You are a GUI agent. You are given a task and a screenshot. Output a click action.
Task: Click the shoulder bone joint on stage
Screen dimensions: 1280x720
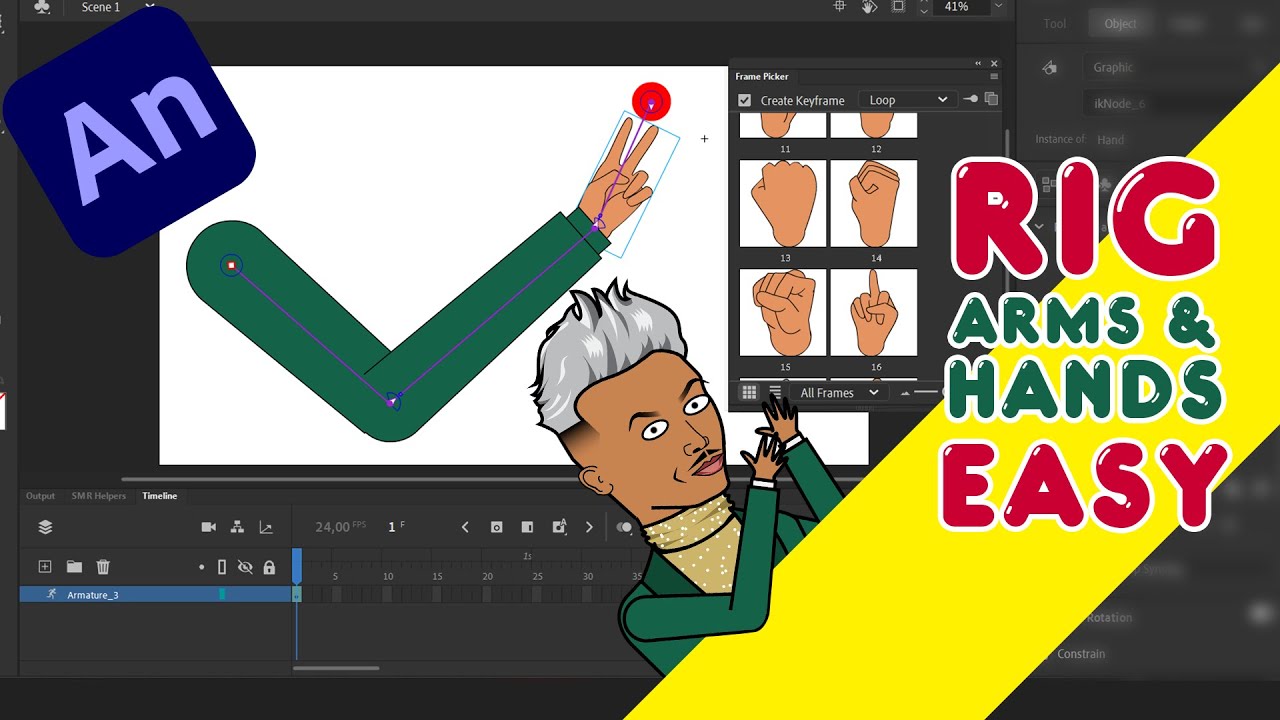(x=231, y=265)
